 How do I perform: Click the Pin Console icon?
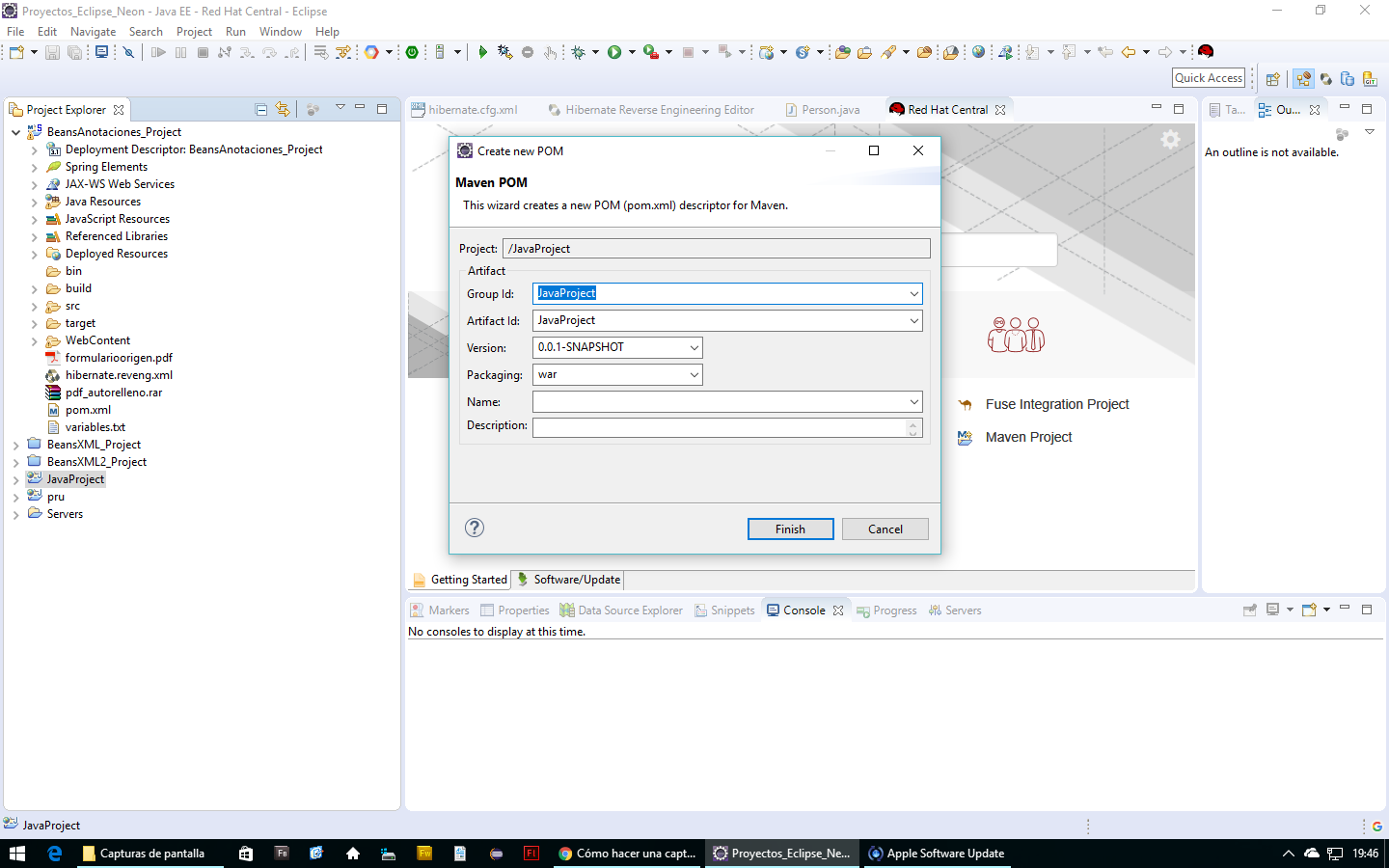pos(1249,610)
